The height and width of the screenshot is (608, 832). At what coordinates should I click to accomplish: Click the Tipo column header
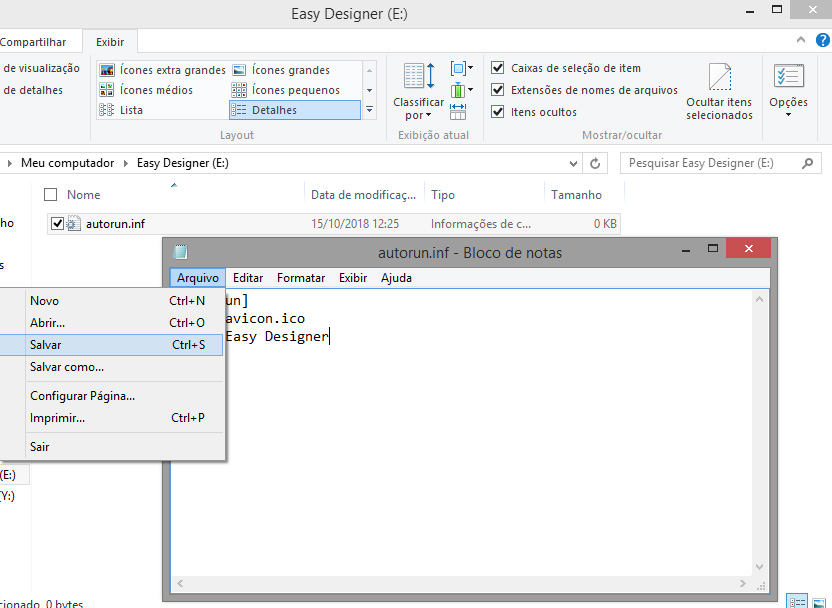443,195
